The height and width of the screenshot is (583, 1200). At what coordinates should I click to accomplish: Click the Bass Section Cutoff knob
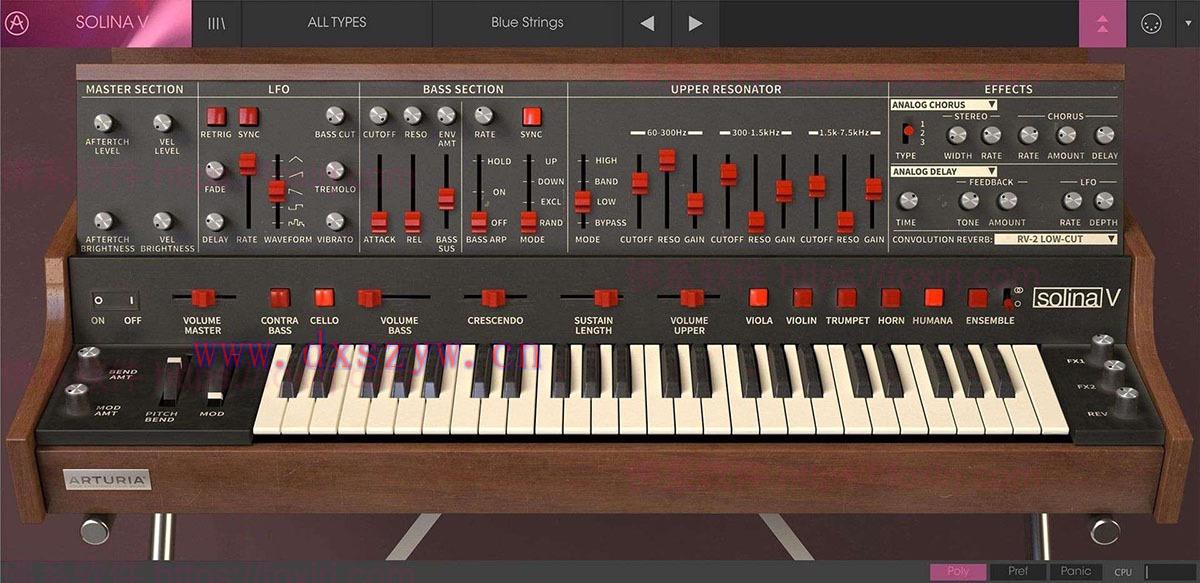coord(378,115)
